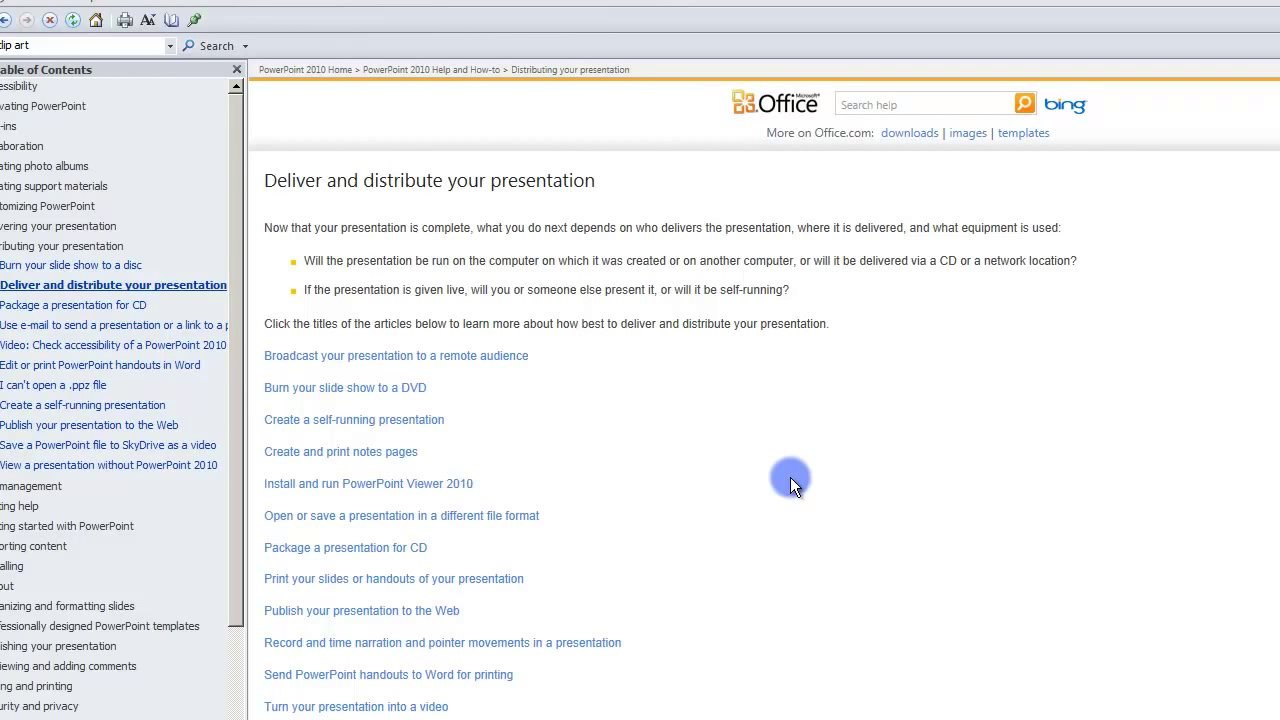Open the 'Create a self-running presentation' article link

click(x=354, y=420)
